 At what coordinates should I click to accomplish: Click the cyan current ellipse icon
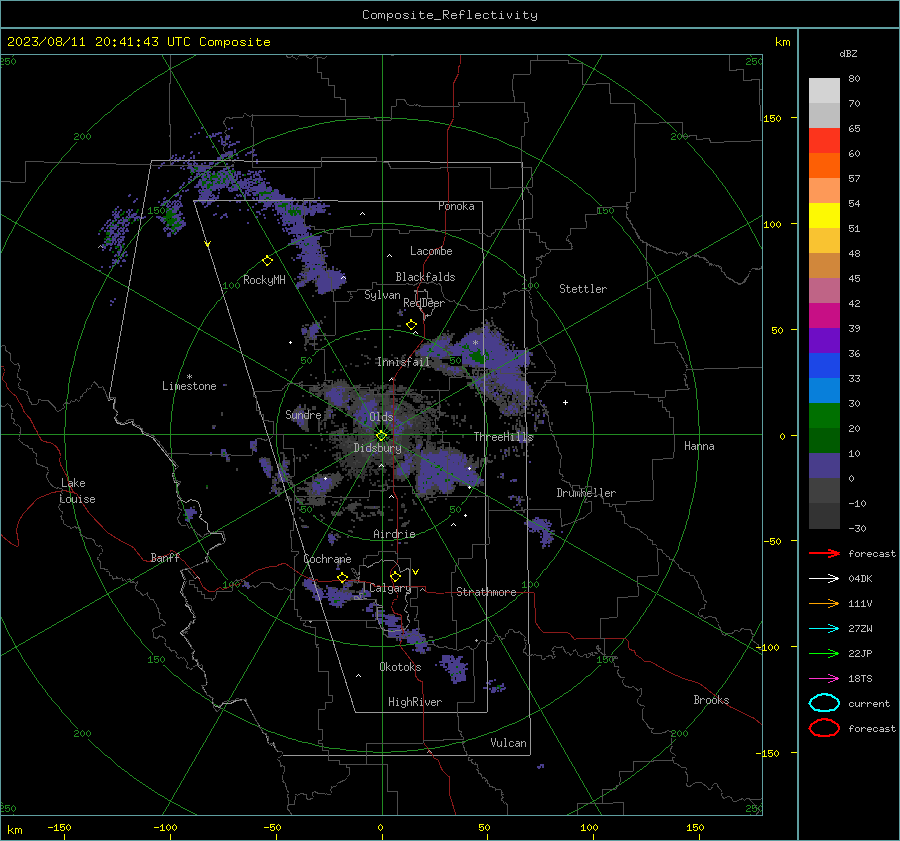tap(824, 703)
